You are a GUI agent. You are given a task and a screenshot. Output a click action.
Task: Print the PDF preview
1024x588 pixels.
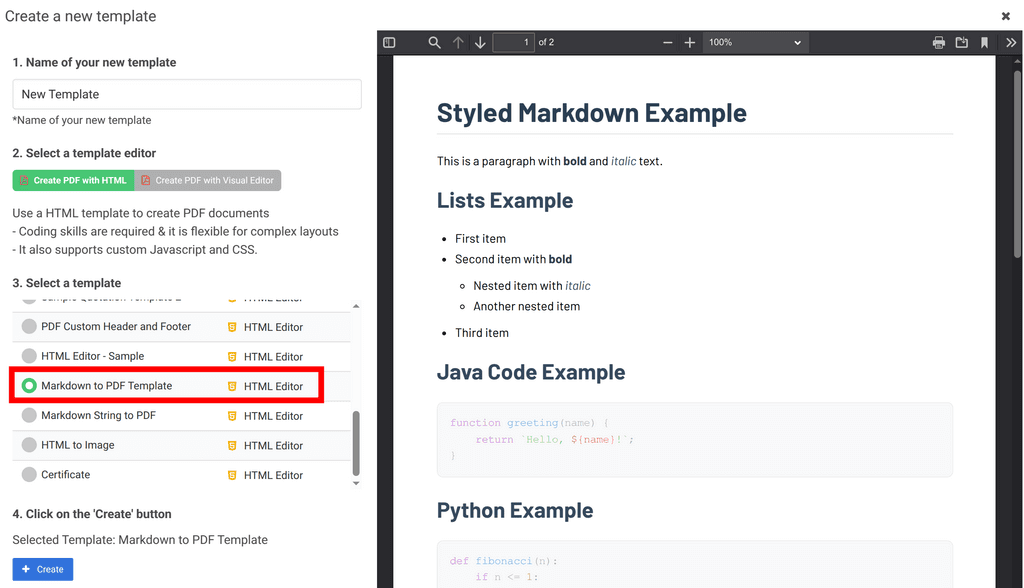(x=938, y=42)
